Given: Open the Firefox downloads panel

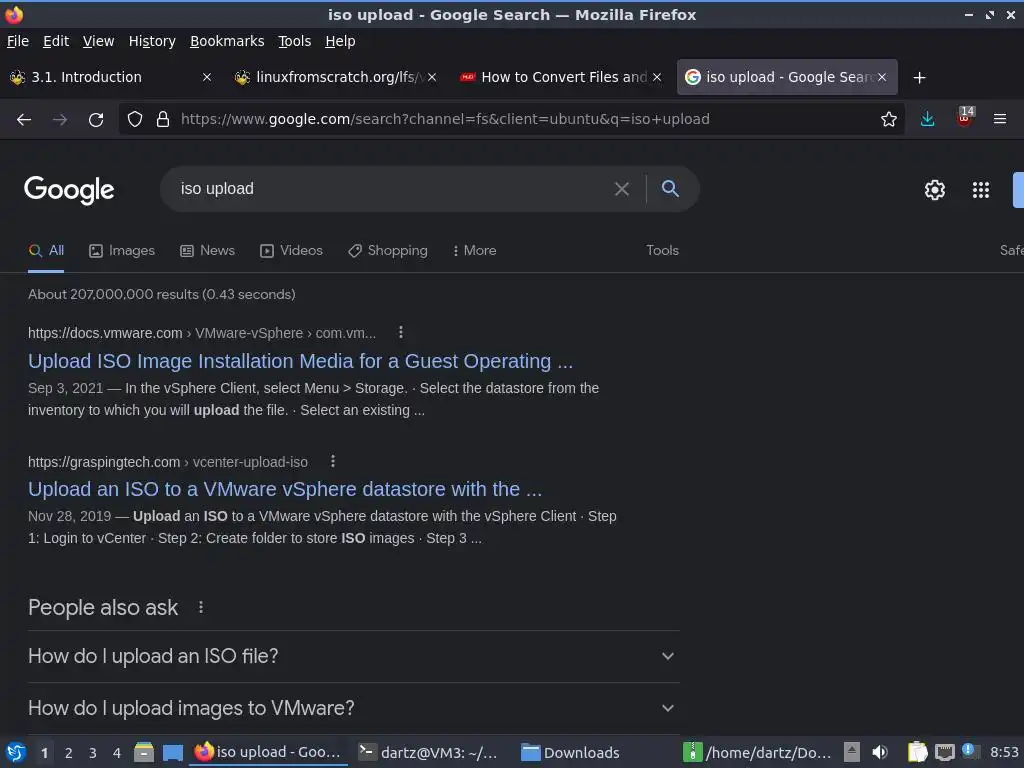Looking at the screenshot, I should coord(927,120).
